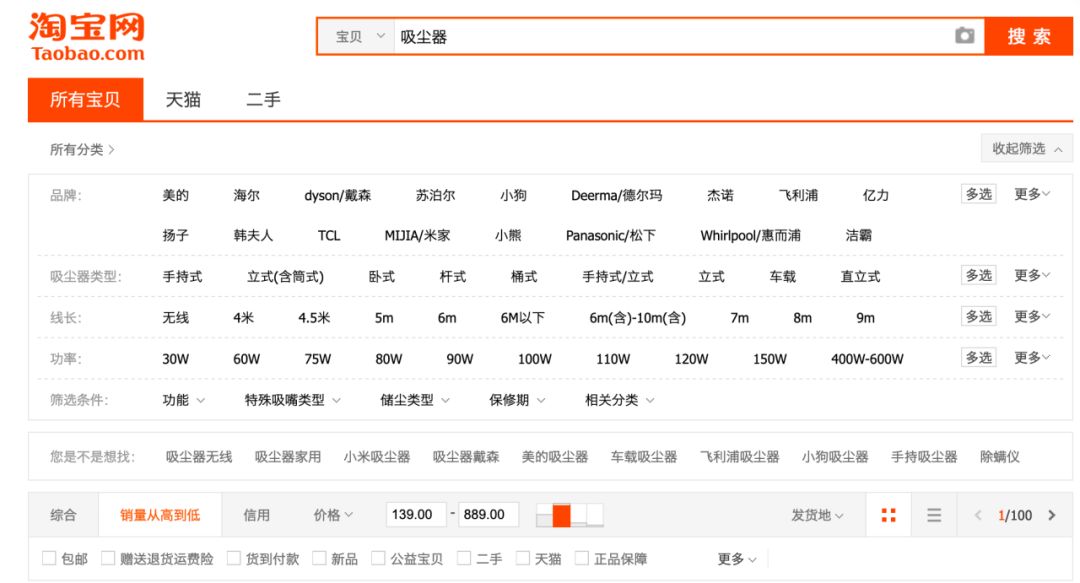Sort by 综合 ranking
This screenshot has height=583, width=1080.
pyautogui.click(x=63, y=515)
